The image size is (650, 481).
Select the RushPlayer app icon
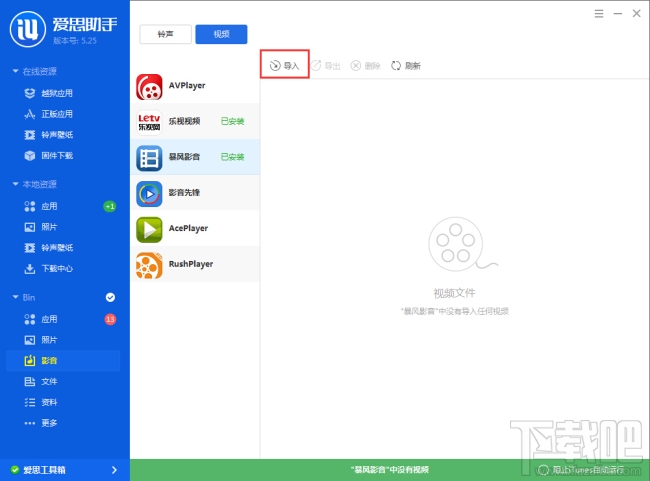point(149,265)
